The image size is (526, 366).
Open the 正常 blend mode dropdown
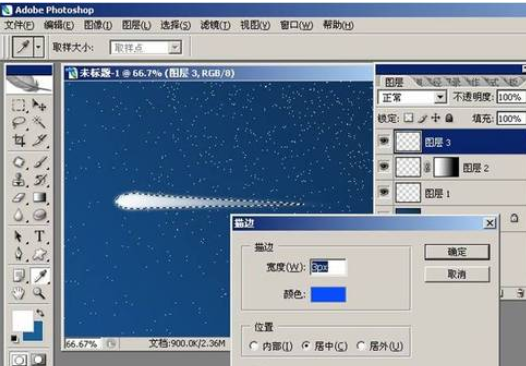pos(440,98)
